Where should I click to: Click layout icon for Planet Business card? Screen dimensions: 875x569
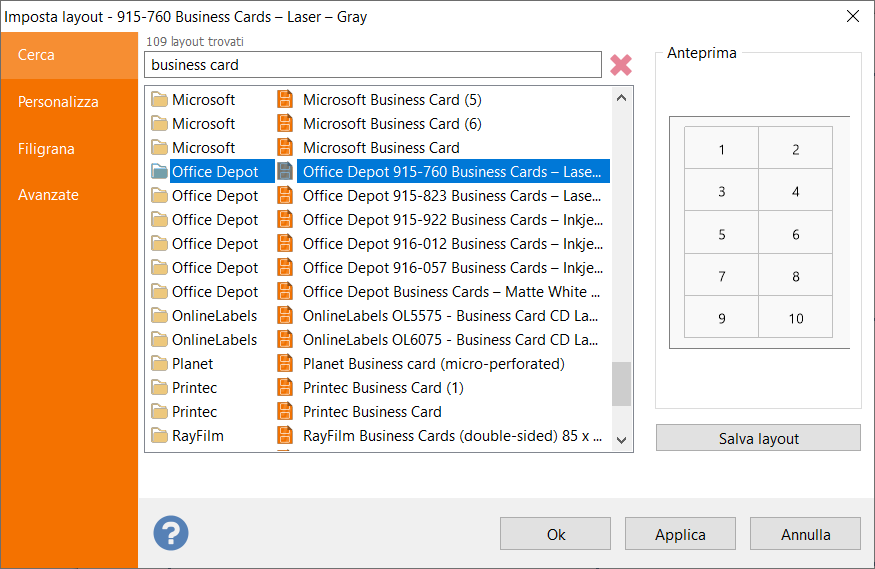pos(285,363)
